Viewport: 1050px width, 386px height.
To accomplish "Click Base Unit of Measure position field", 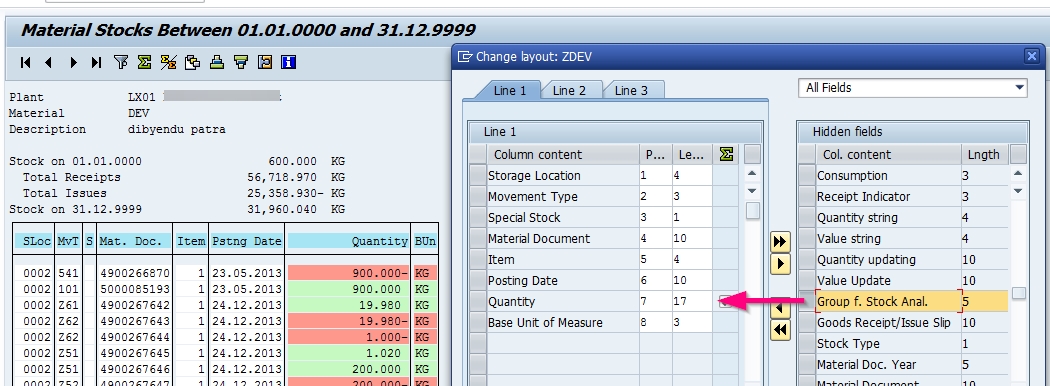I will pyautogui.click(x=655, y=323).
